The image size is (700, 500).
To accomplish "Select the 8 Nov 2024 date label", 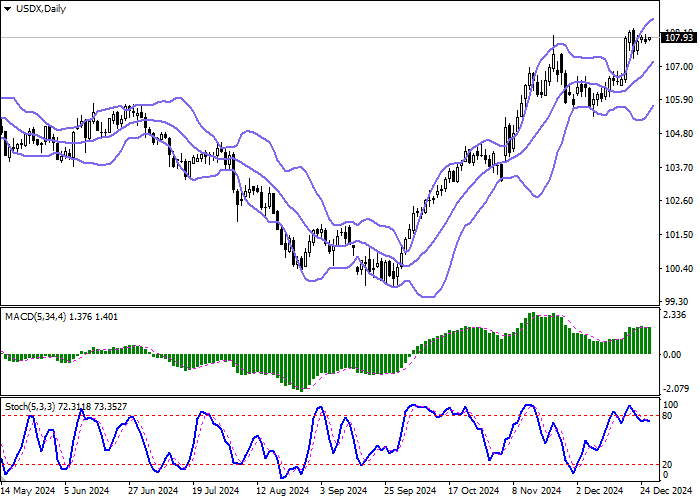I will pyautogui.click(x=535, y=491).
